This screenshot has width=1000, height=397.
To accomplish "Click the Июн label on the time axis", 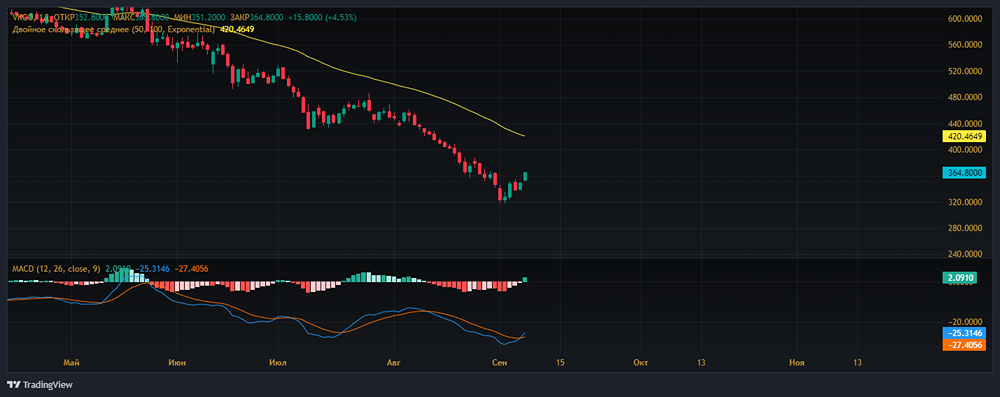I will pos(177,363).
